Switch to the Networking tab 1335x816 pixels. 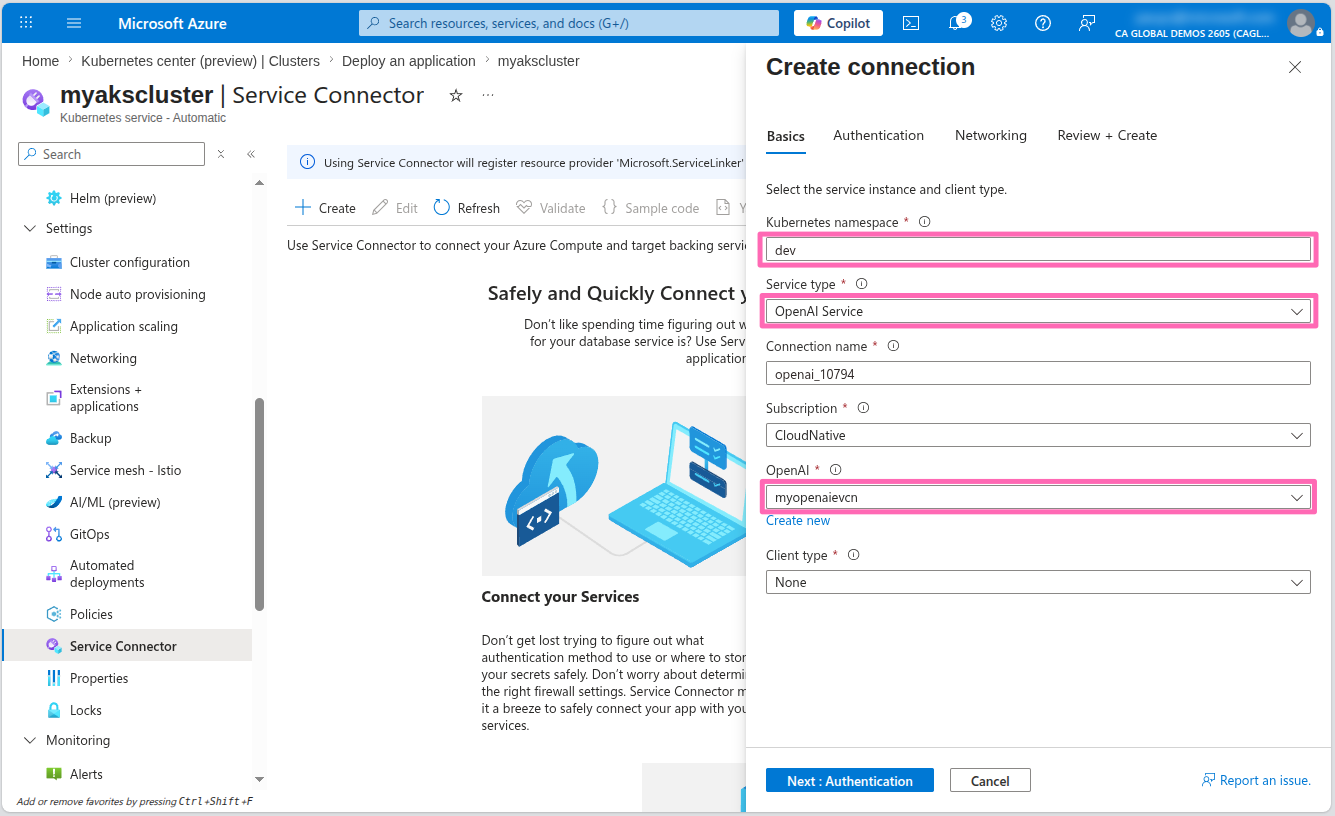991,135
